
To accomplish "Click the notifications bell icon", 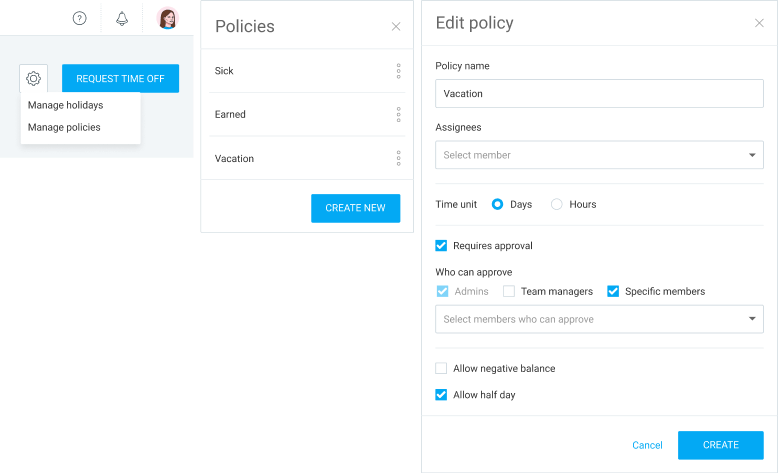I will pyautogui.click(x=122, y=18).
